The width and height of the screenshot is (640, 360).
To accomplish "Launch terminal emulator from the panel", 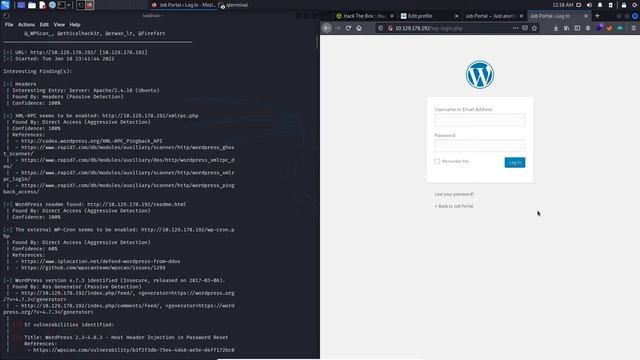I will point(62,5).
